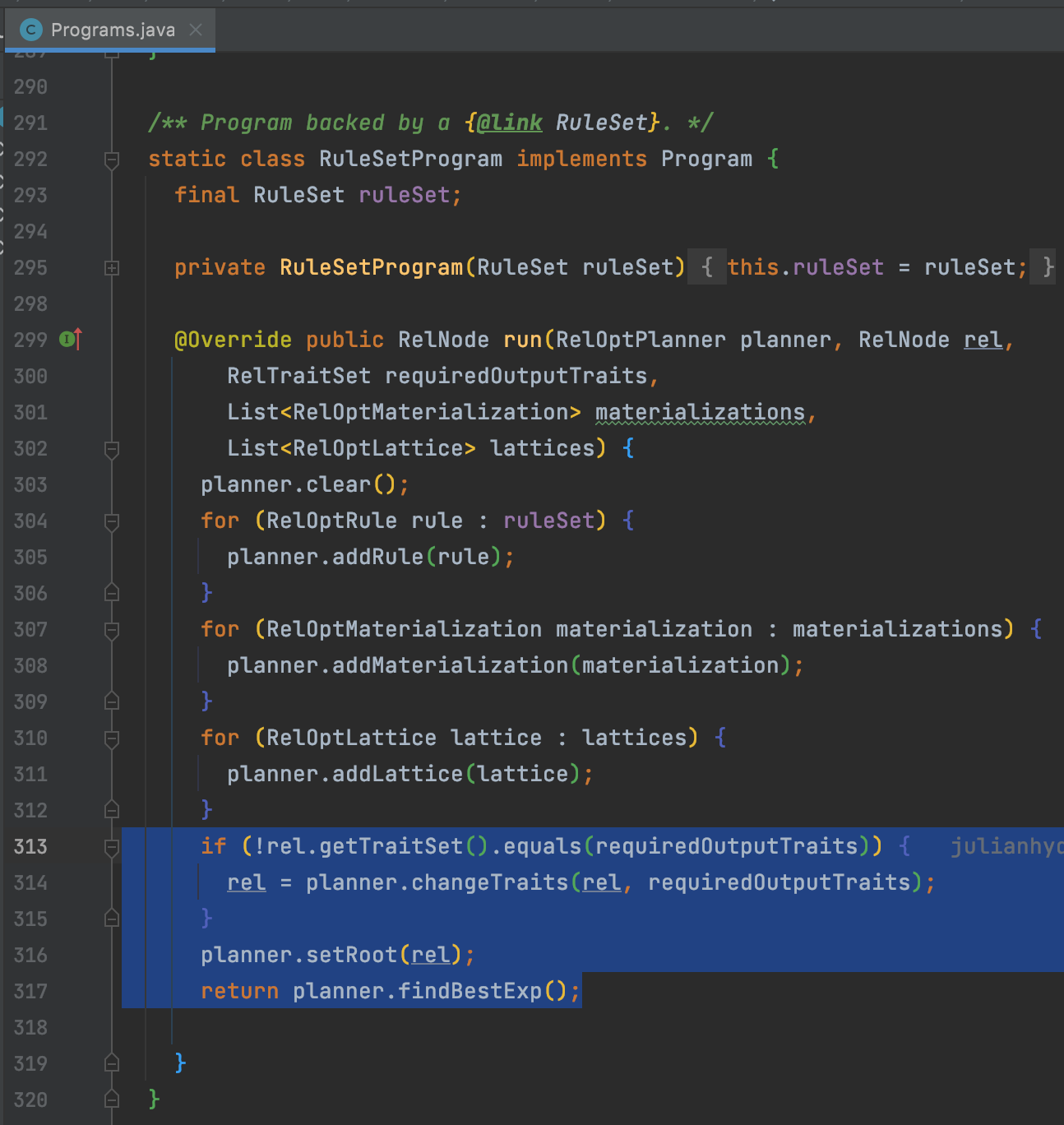This screenshot has width=1064, height=1125.
Task: Click 'addRule' on line 305
Action: coord(377,557)
